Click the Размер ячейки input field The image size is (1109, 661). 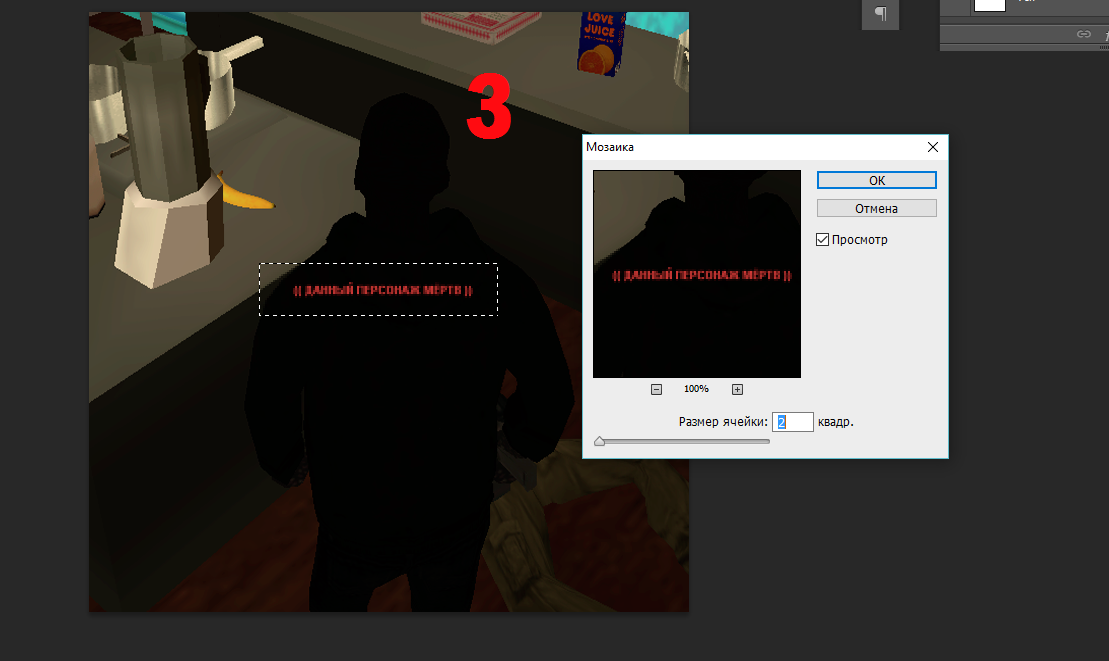coord(792,422)
